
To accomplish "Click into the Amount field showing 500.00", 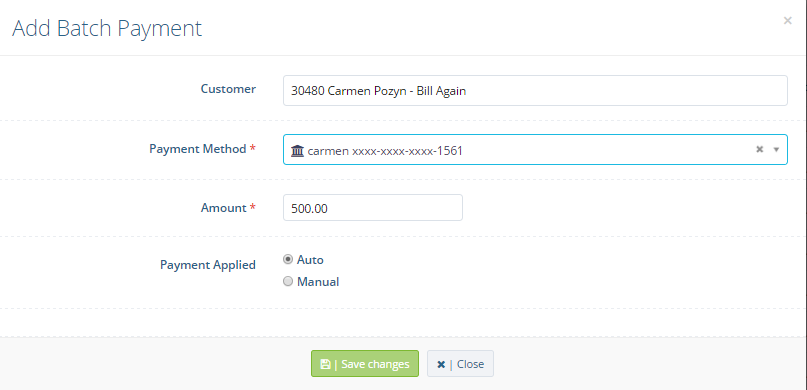I will [x=373, y=208].
